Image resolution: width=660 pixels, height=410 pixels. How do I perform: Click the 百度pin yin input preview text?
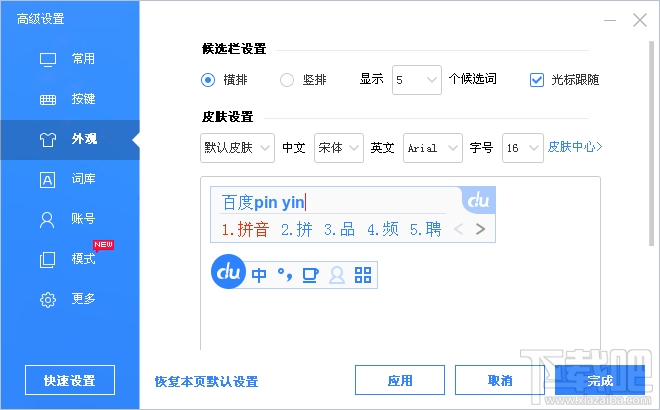[x=263, y=202]
